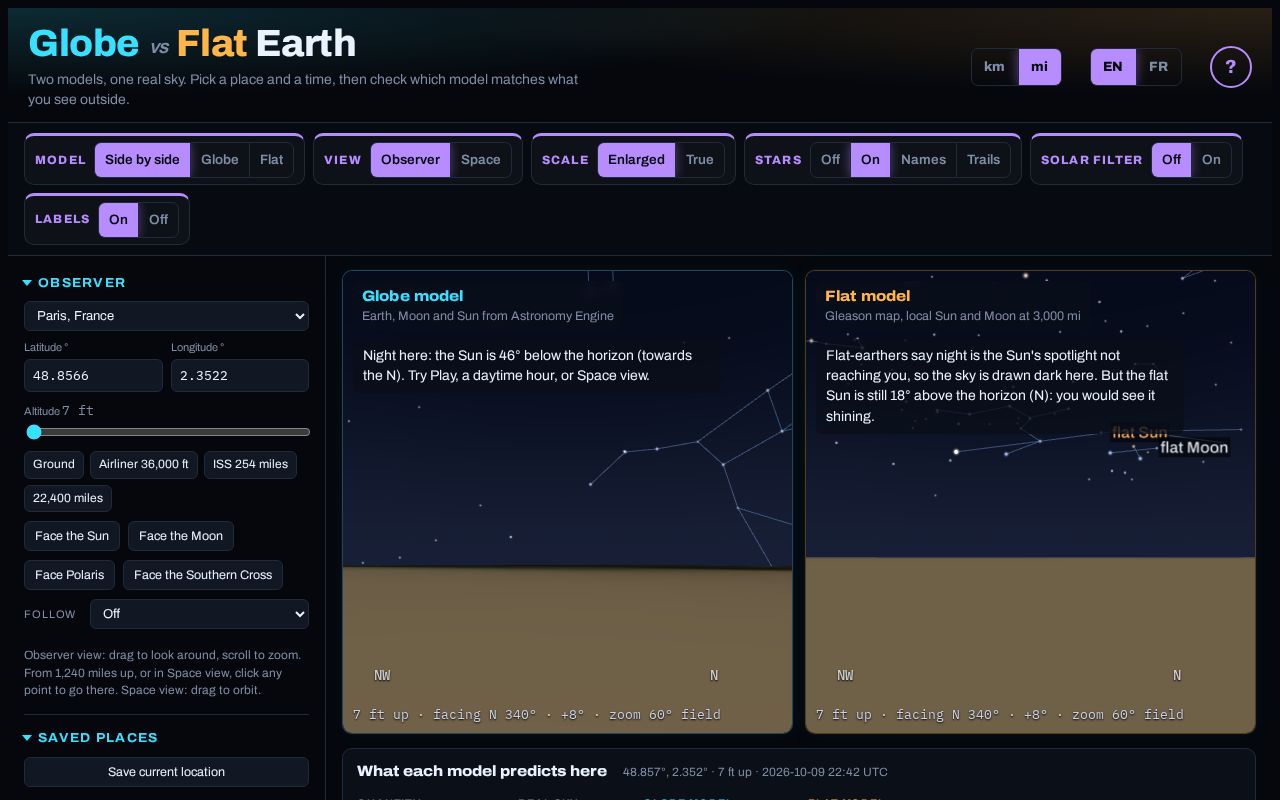Set stars option to On
This screenshot has width=1280, height=800.
tap(870, 160)
